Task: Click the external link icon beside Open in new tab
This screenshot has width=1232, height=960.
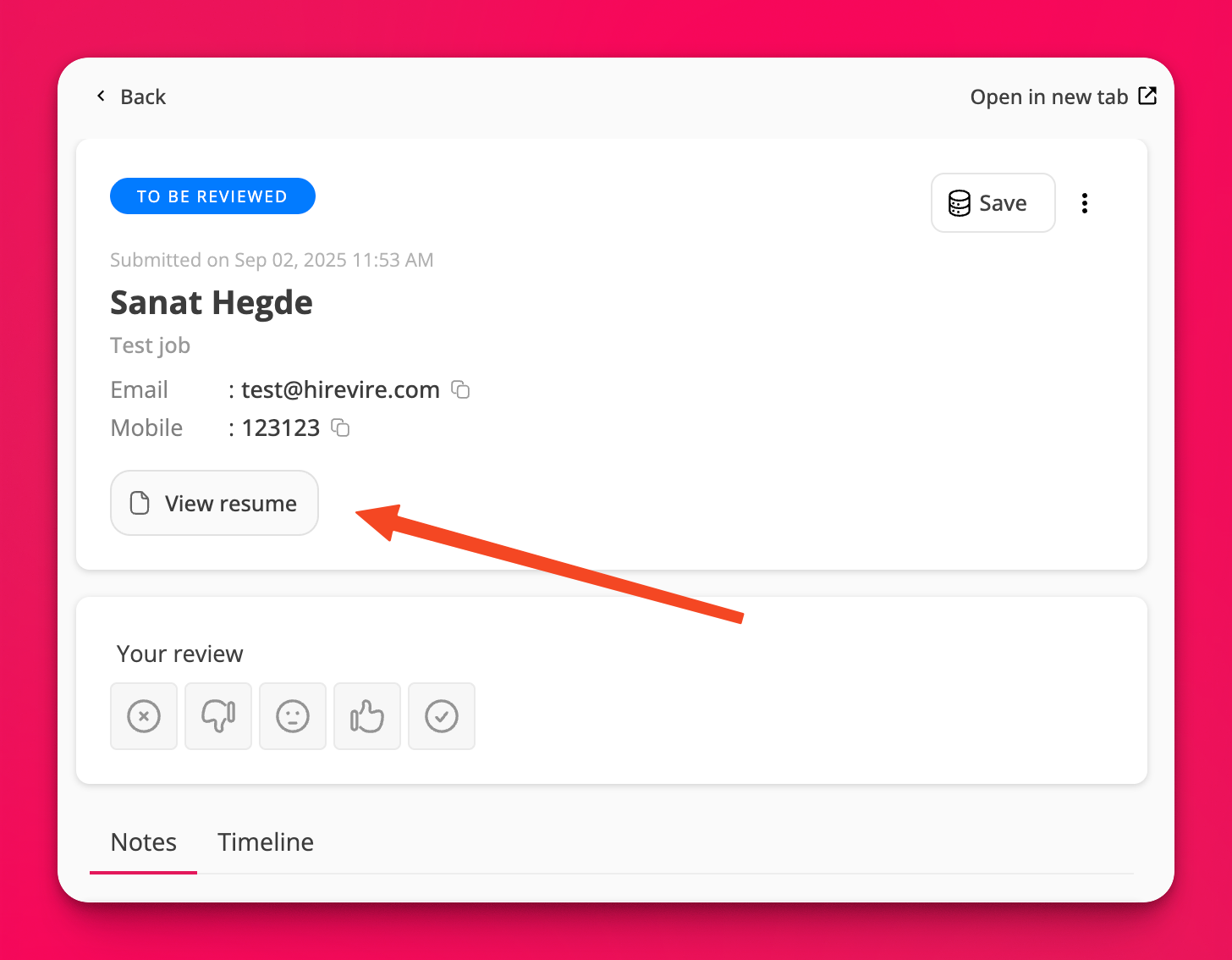Action: 1147,97
